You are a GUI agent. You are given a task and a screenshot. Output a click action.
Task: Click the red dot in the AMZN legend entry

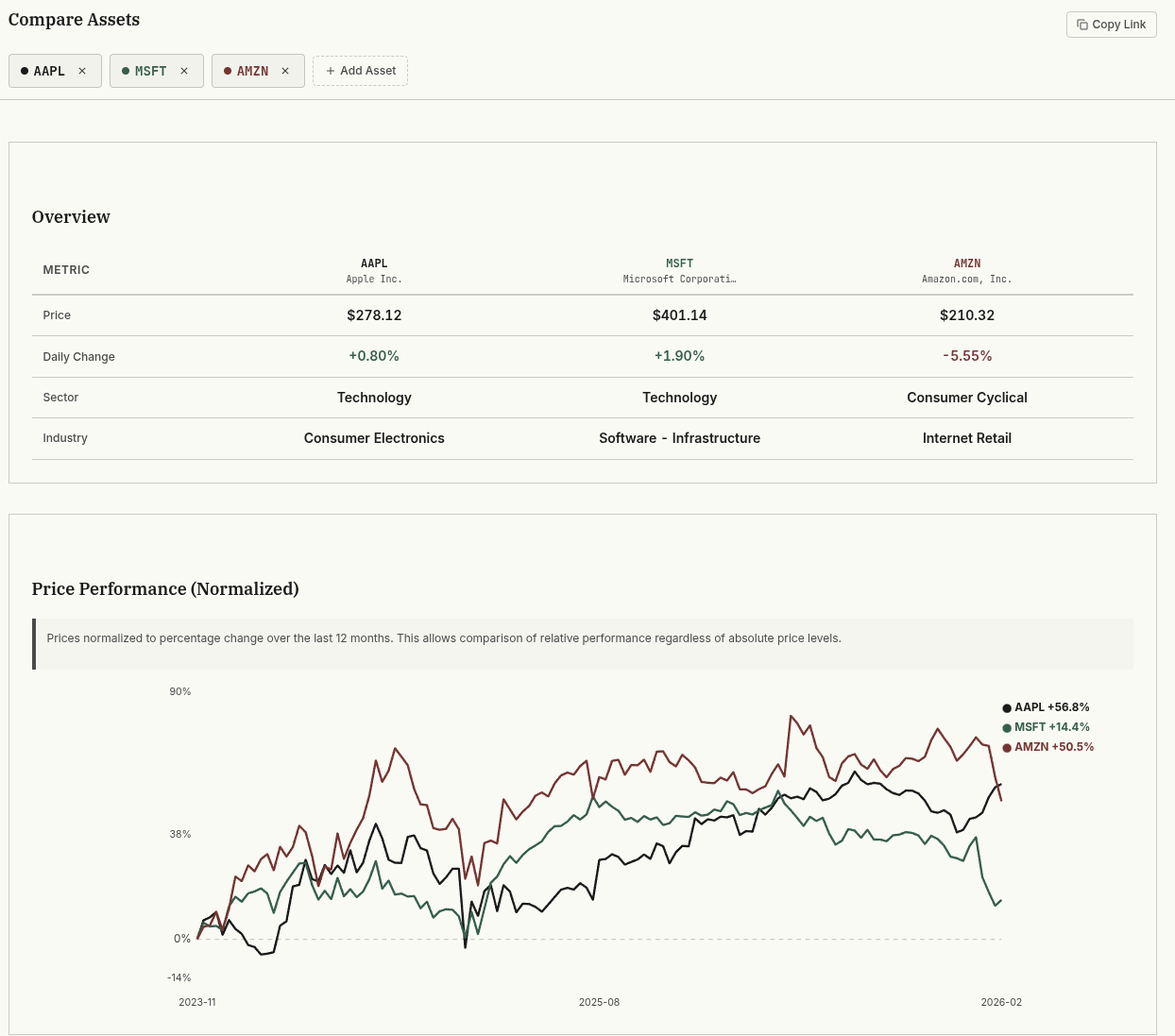pyautogui.click(x=1007, y=747)
